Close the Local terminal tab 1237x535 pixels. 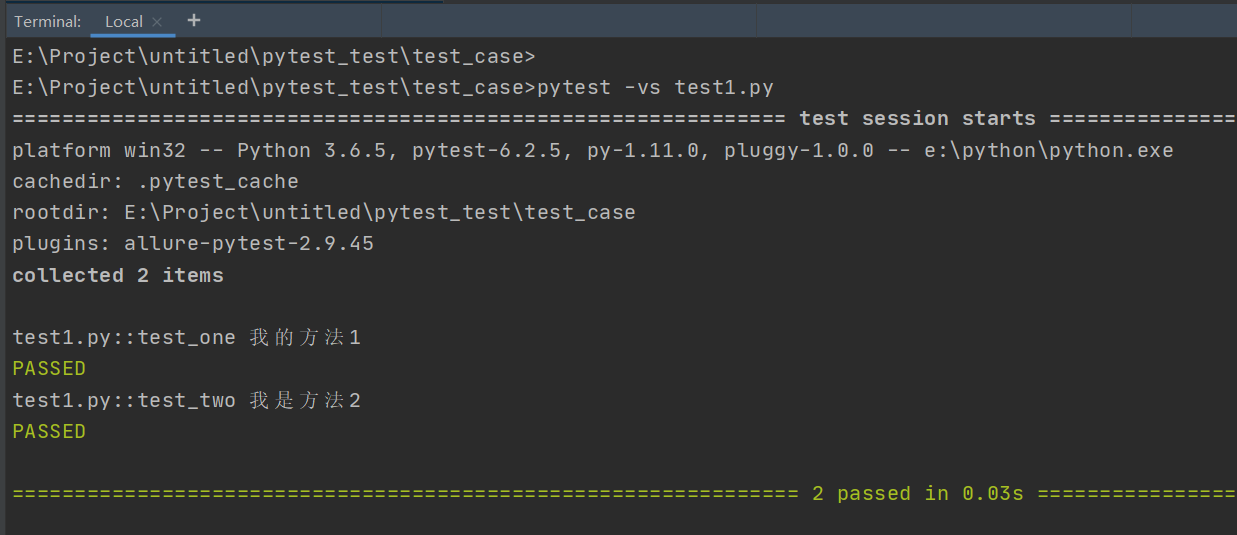point(157,21)
